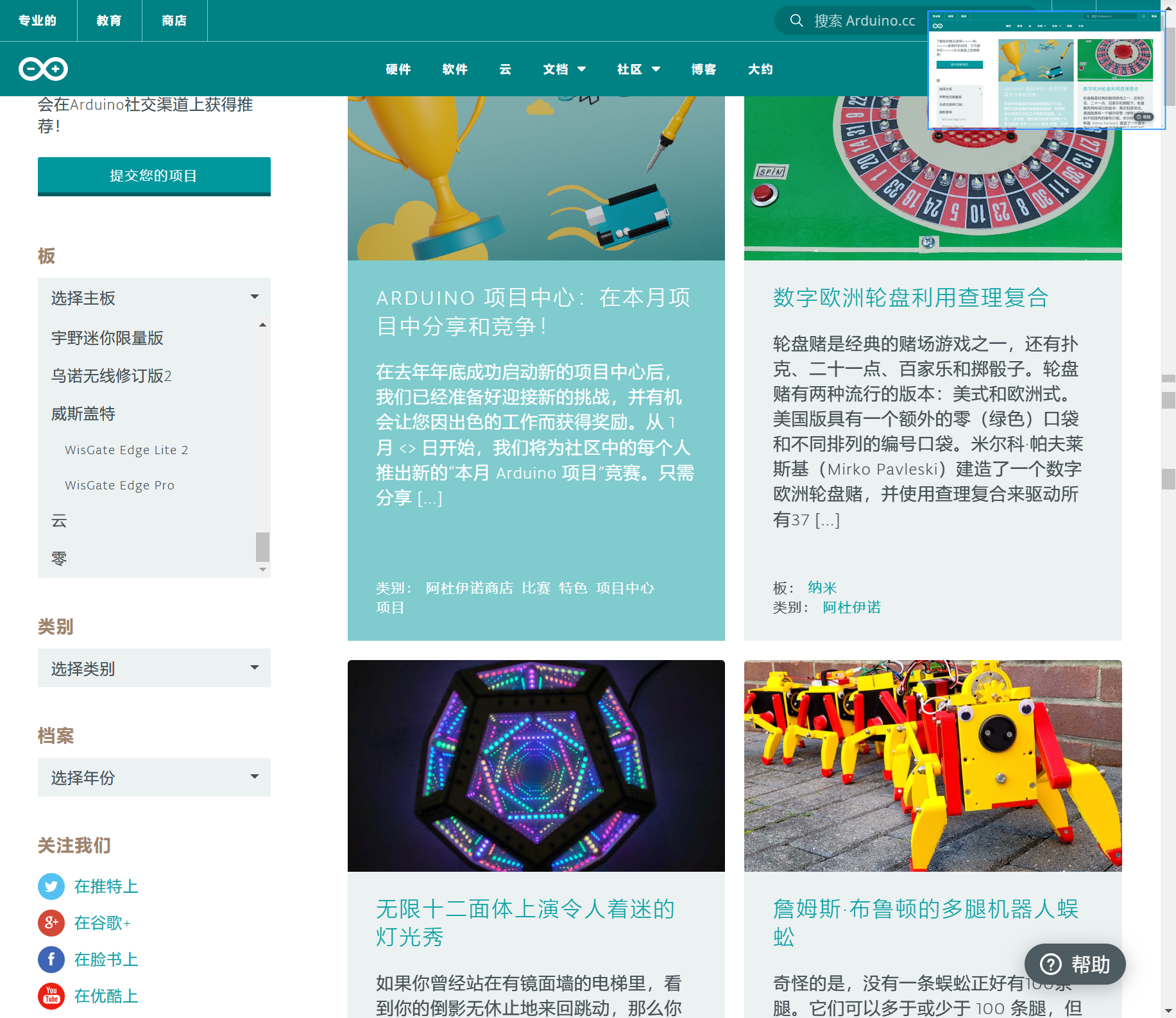Open the 数字欧洲轮盘利用查理复合 article
Screen dimensions: 1176x1018
(x=910, y=298)
